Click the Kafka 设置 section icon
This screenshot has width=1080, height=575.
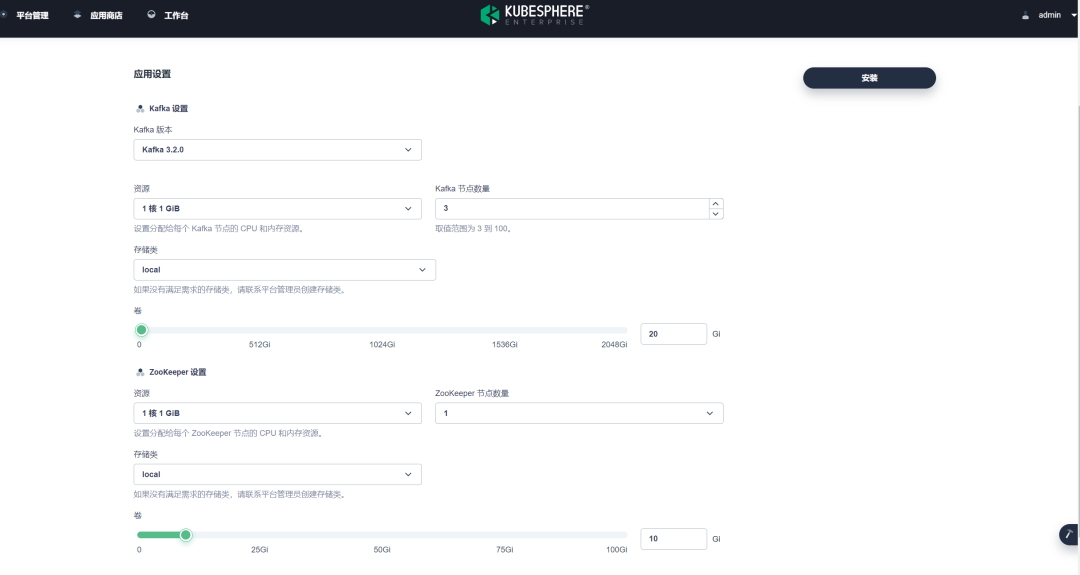[x=140, y=109]
